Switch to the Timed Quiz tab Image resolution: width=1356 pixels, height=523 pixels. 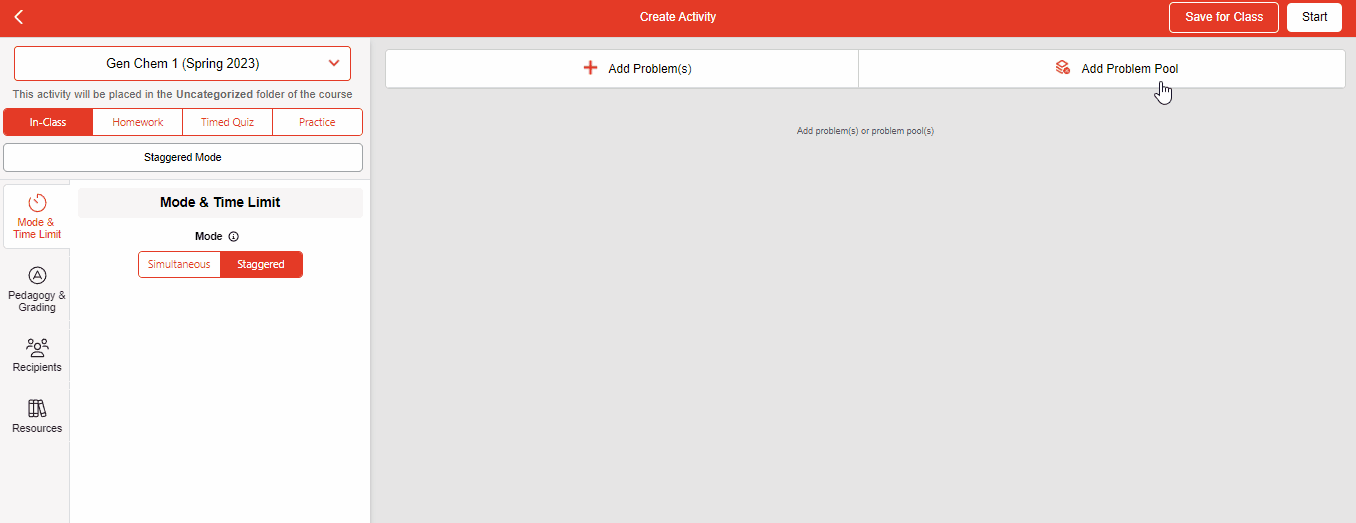[x=227, y=122]
